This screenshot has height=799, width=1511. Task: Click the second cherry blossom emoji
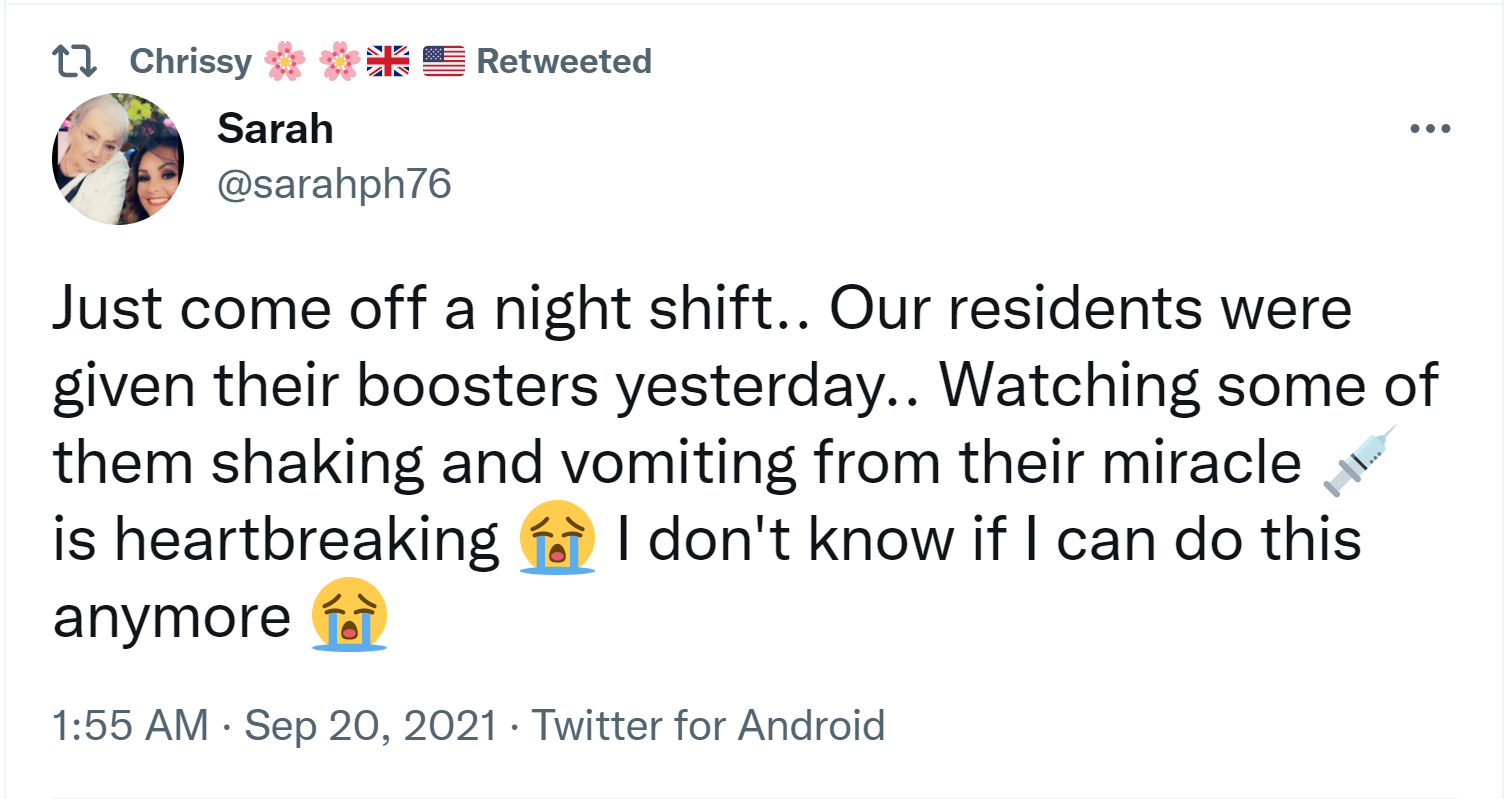coord(339,62)
